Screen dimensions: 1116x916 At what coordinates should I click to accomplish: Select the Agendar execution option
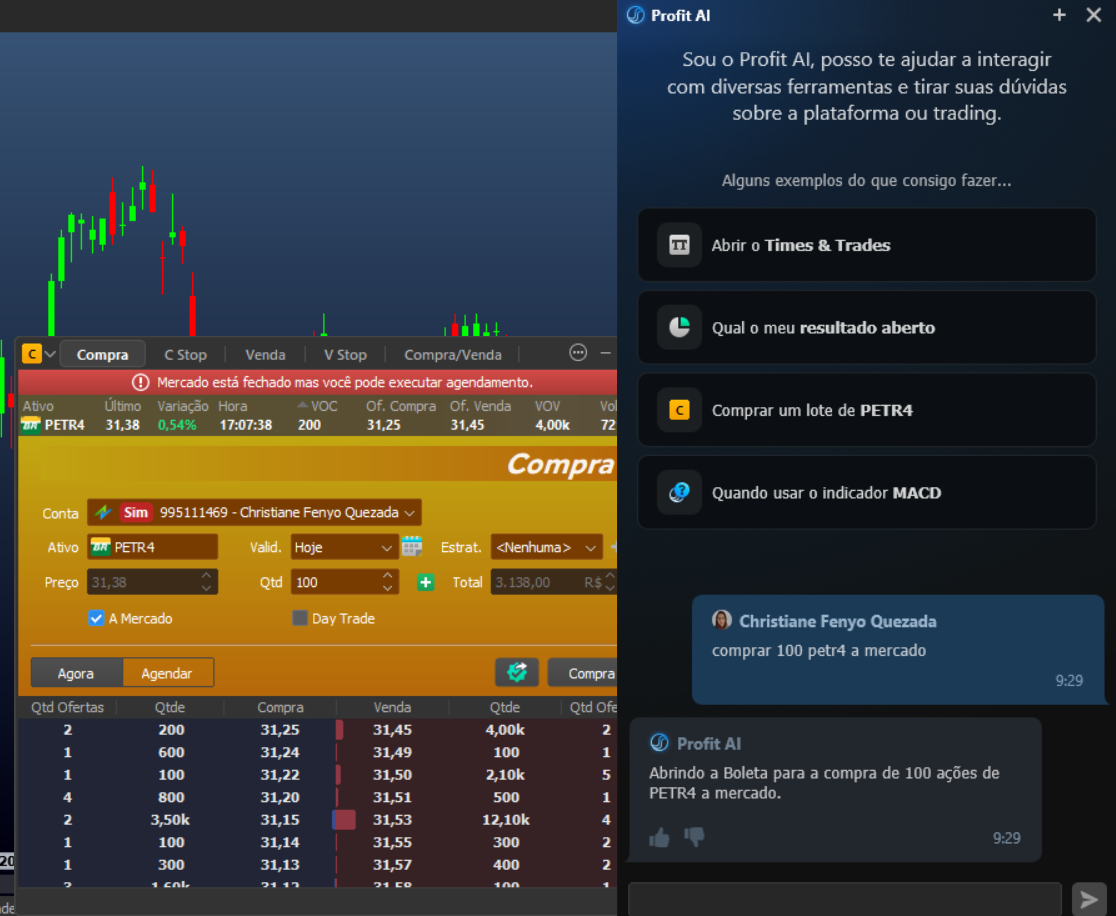click(168, 673)
